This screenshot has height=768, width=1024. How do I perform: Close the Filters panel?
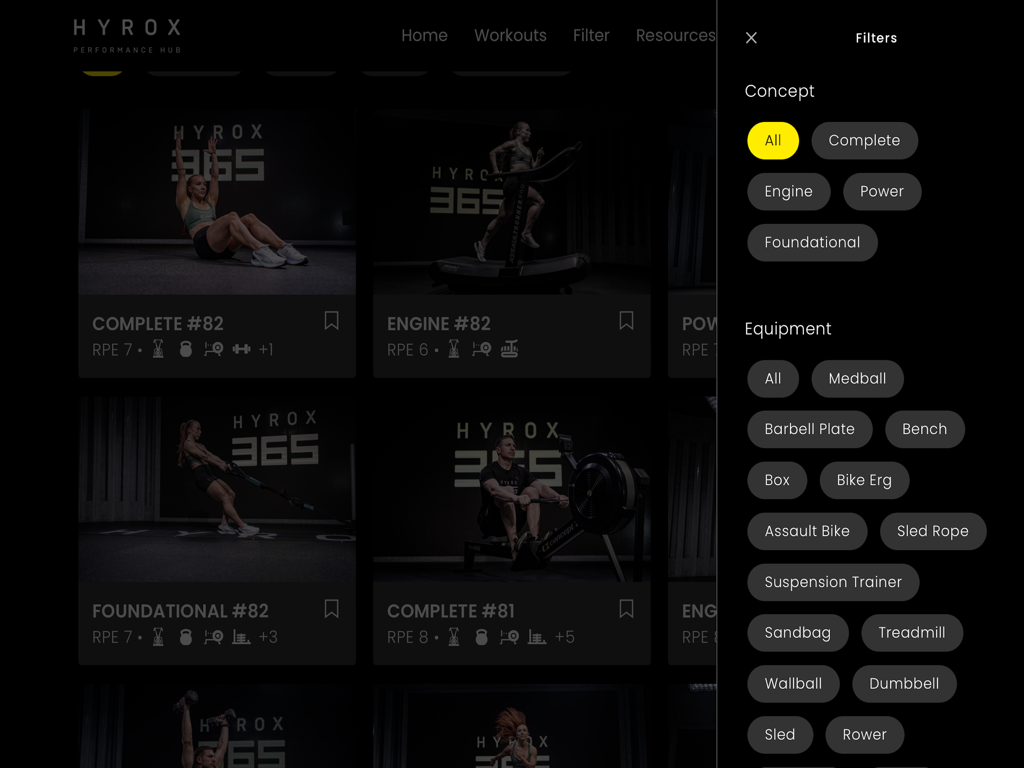[x=751, y=37]
